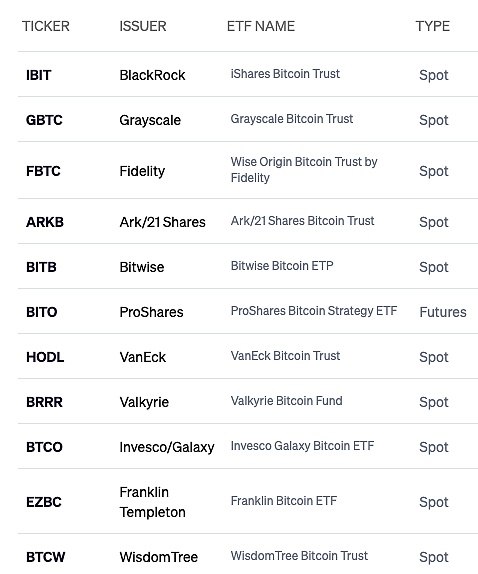This screenshot has width=478, height=574.
Task: Select the IBIT ticker symbol
Action: [x=38, y=75]
